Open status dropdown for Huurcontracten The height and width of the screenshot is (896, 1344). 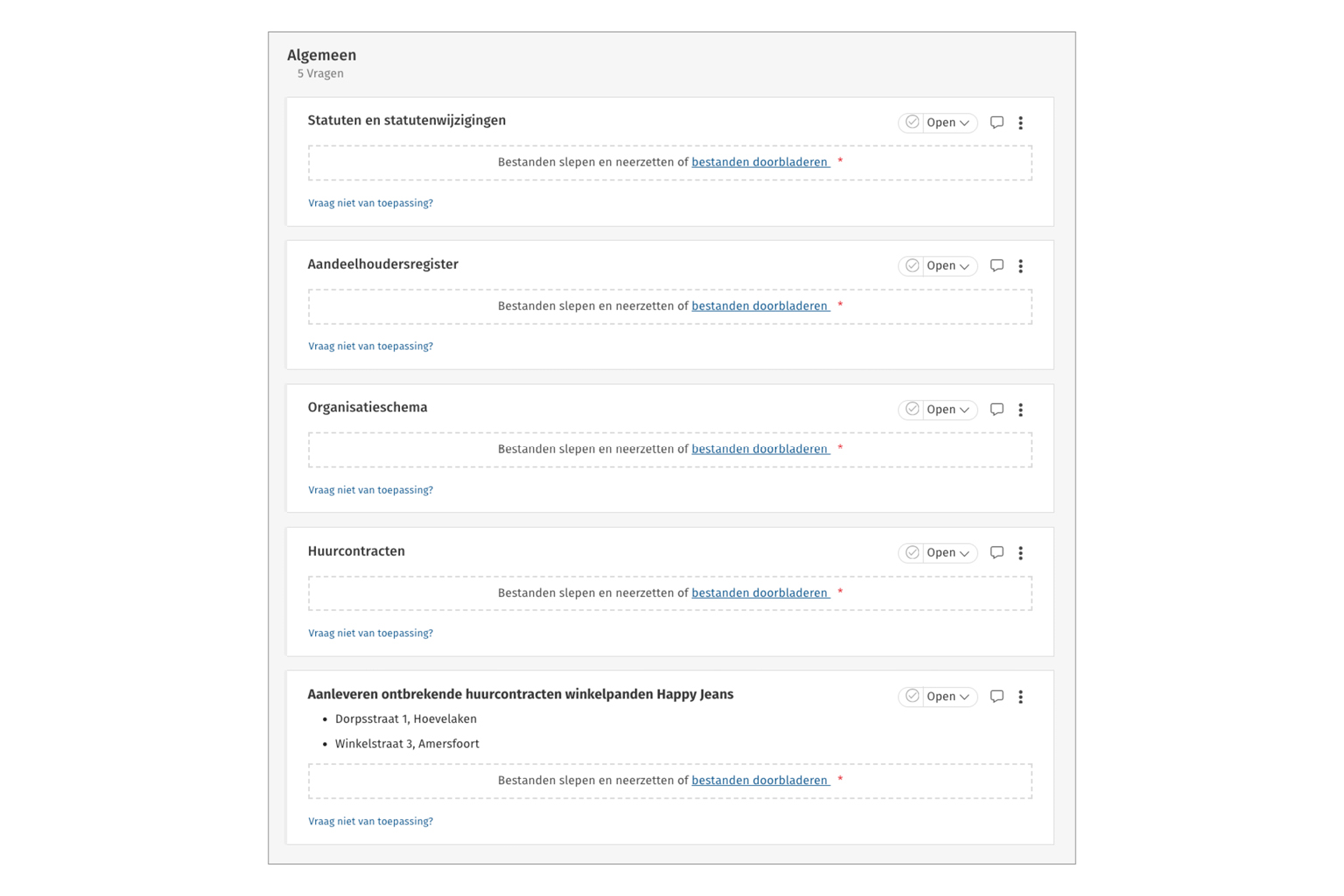pyautogui.click(x=948, y=553)
